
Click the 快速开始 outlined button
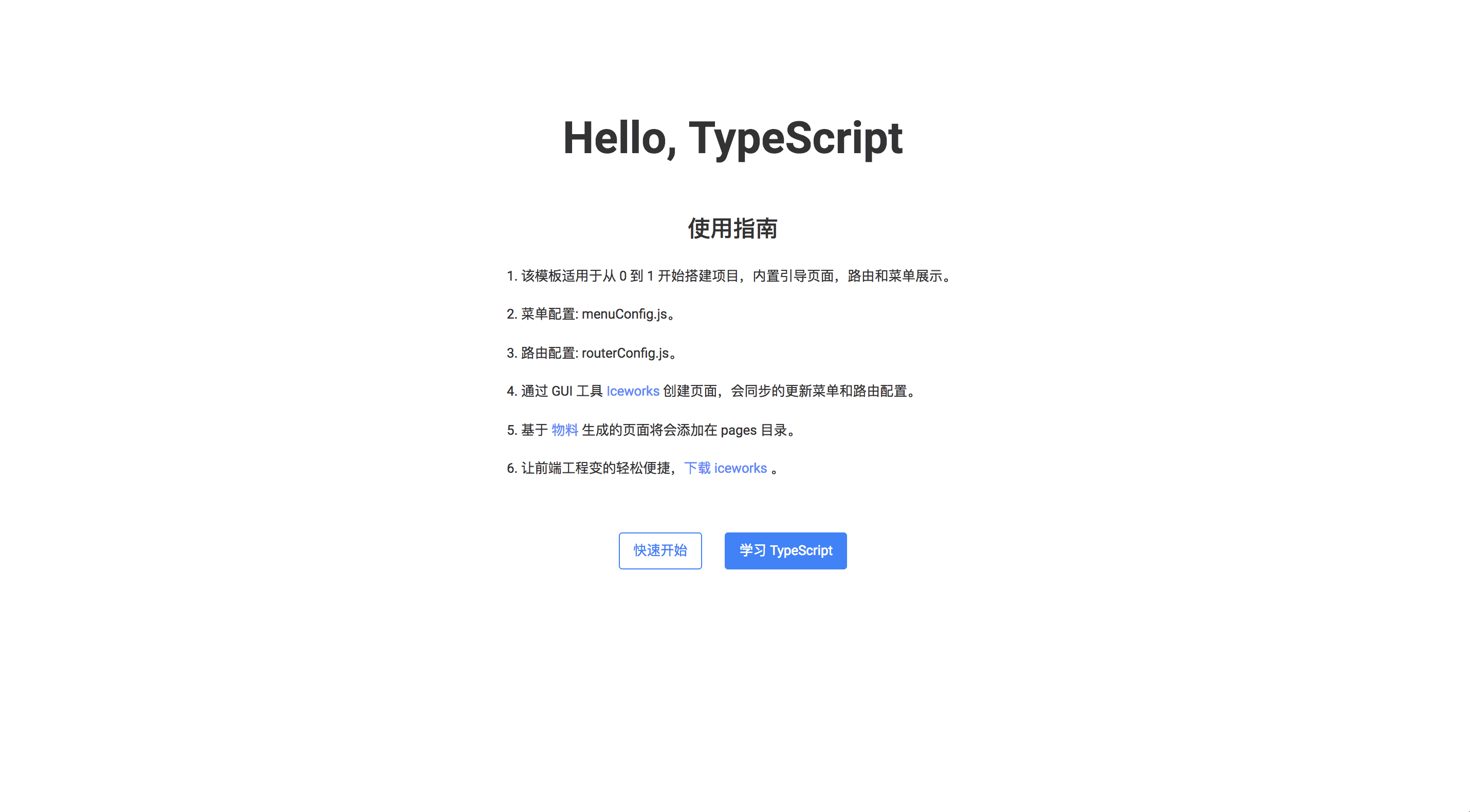(659, 550)
